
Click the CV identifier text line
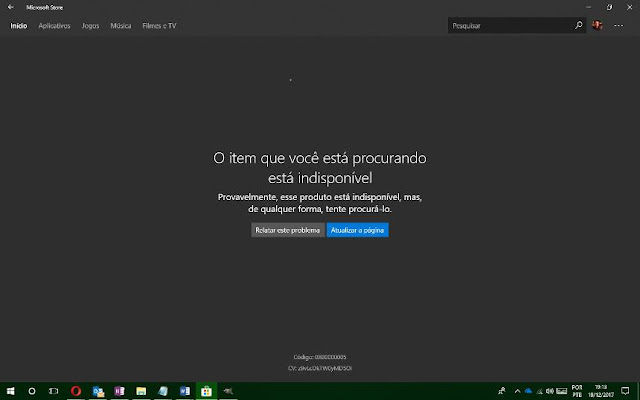(320, 368)
